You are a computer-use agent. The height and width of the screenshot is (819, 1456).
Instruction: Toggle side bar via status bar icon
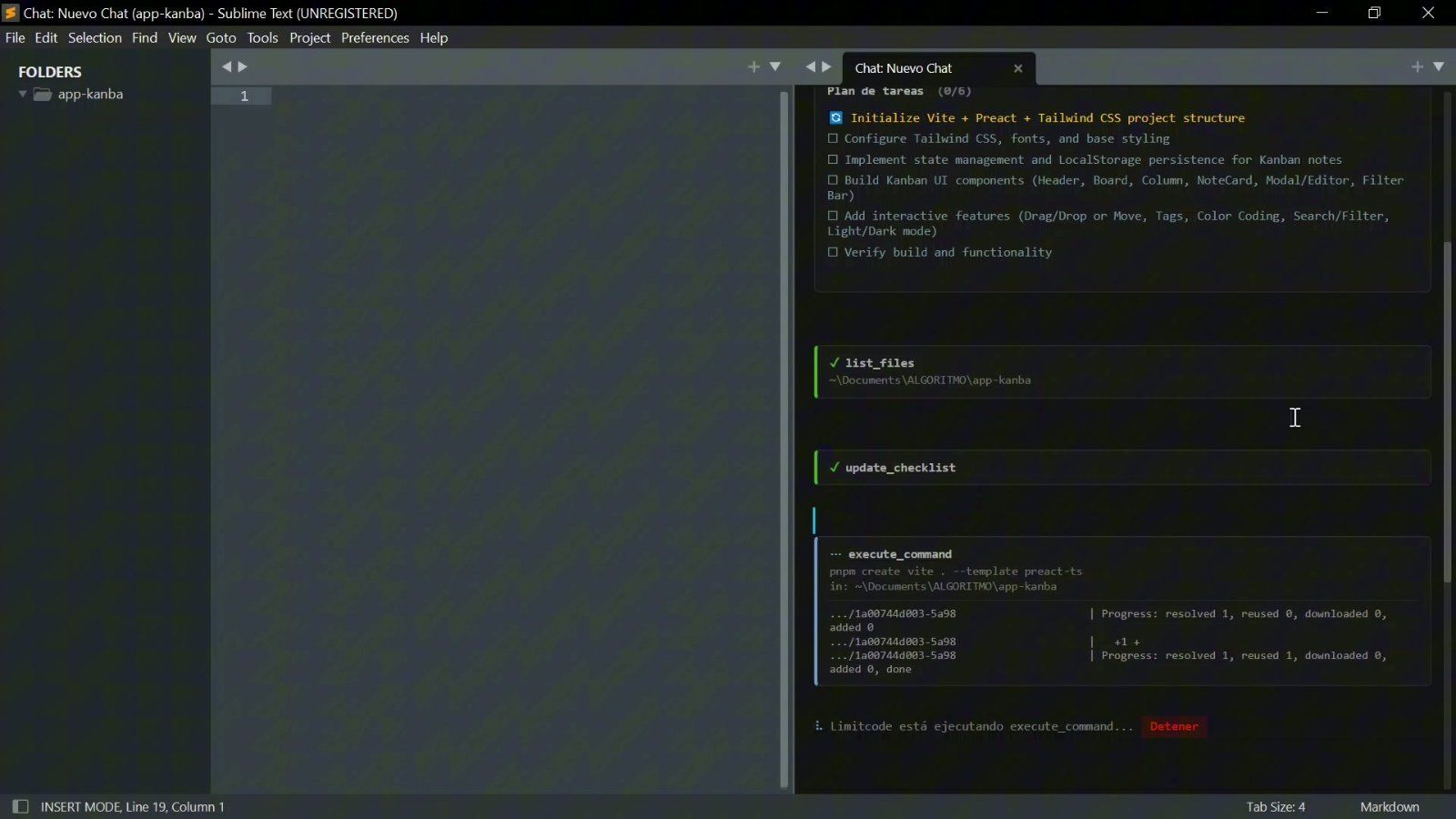coord(20,806)
